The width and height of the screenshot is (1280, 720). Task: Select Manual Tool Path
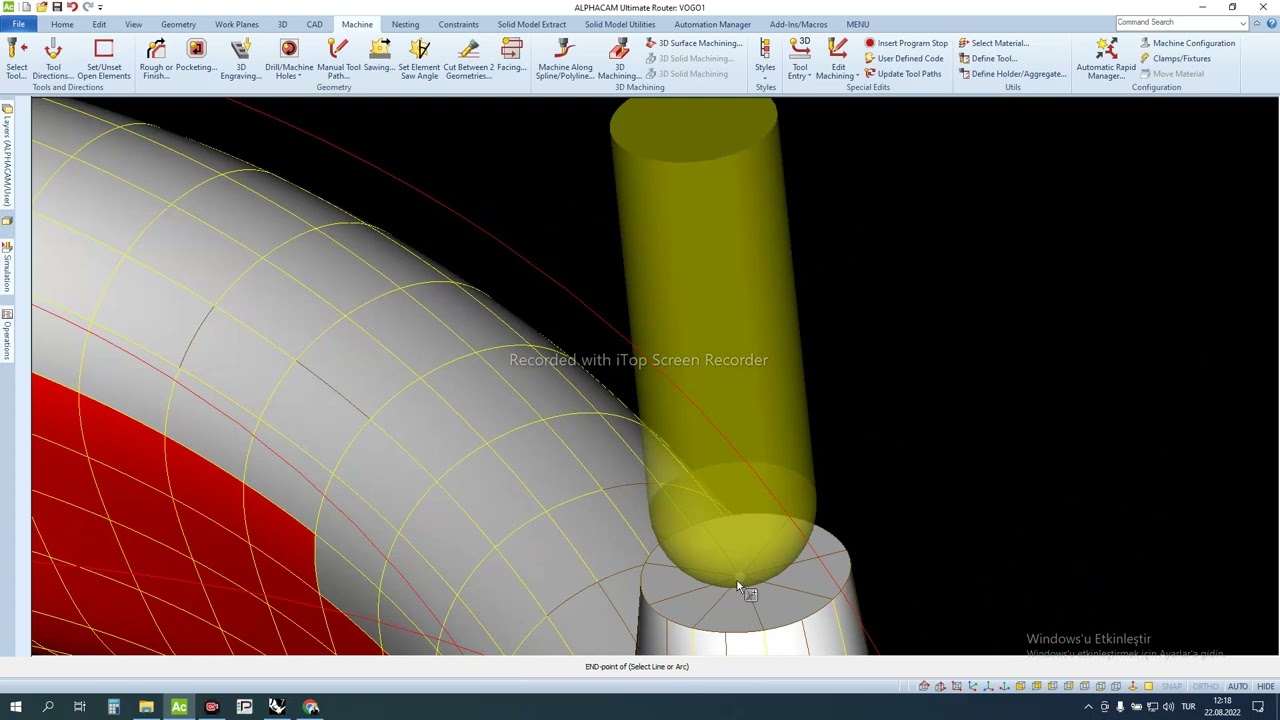click(338, 60)
